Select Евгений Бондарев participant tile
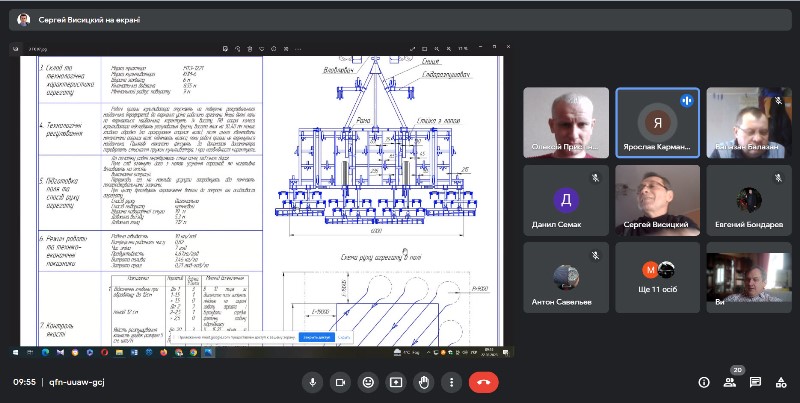This screenshot has height=403, width=800. (x=748, y=200)
